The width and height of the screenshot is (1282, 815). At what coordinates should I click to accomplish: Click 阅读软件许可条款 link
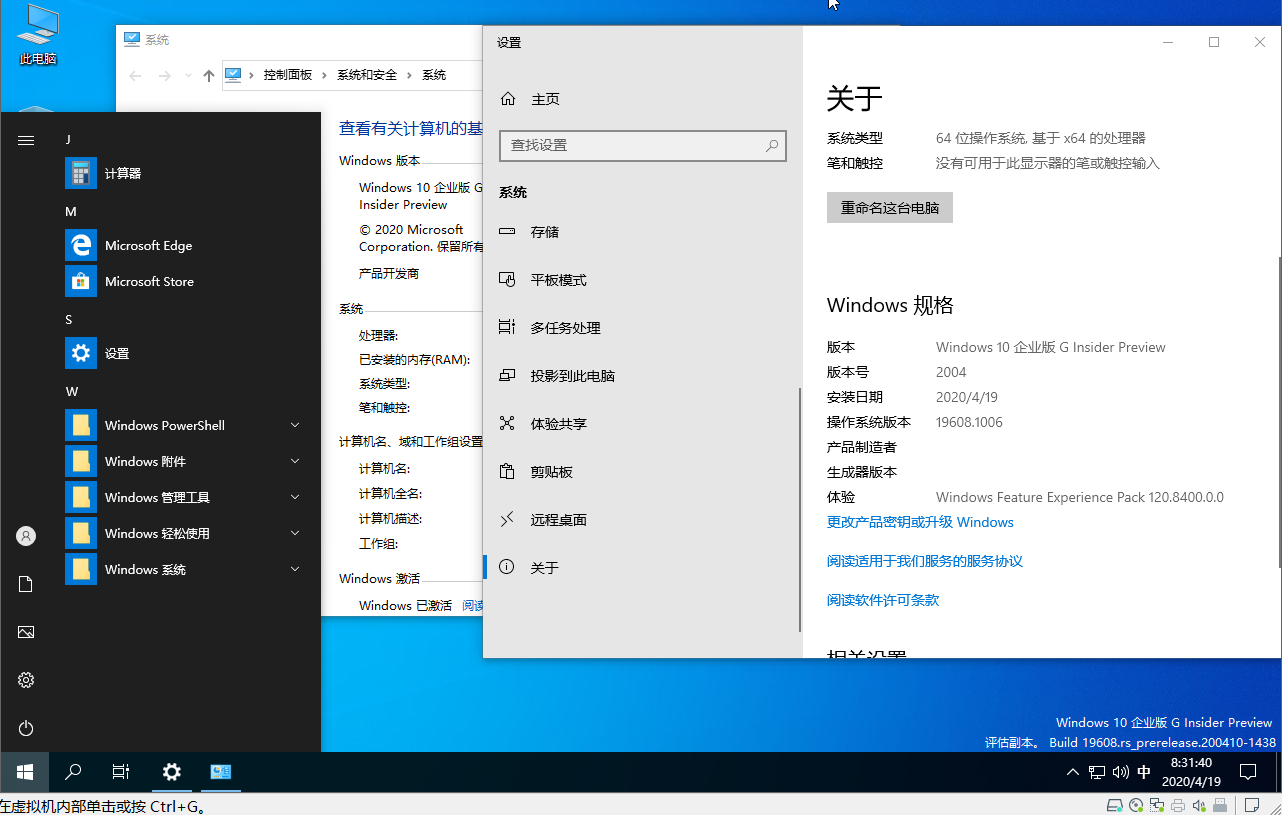coord(883,601)
